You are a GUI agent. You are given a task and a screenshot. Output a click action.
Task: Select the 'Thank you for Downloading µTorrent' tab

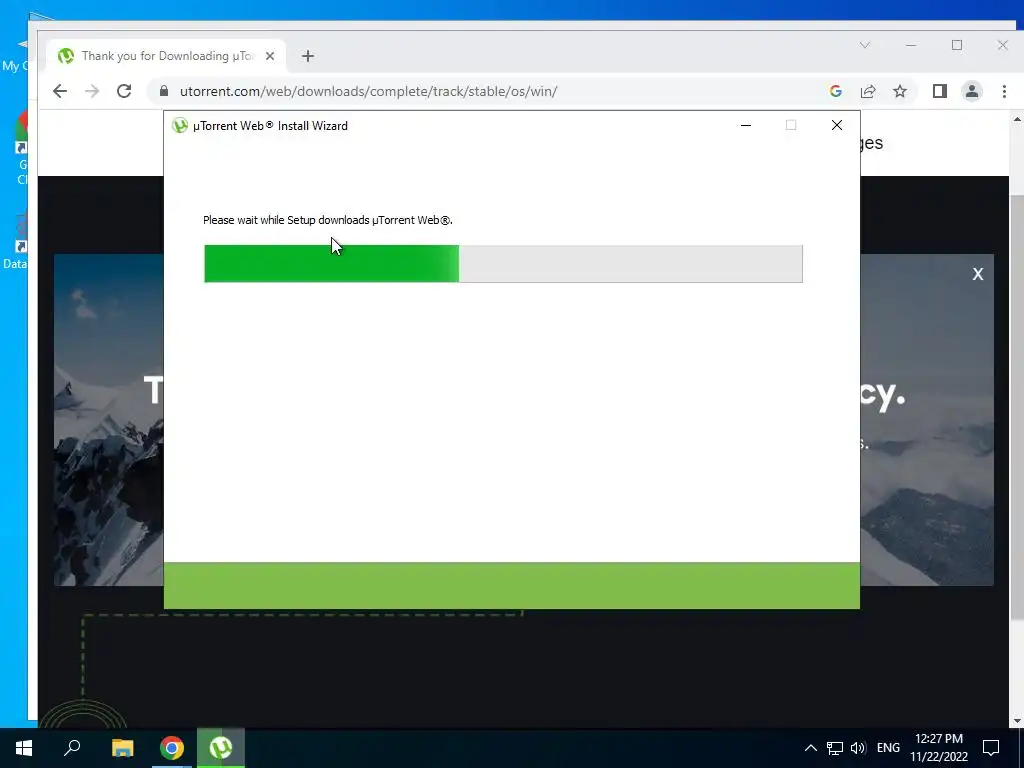[166, 56]
